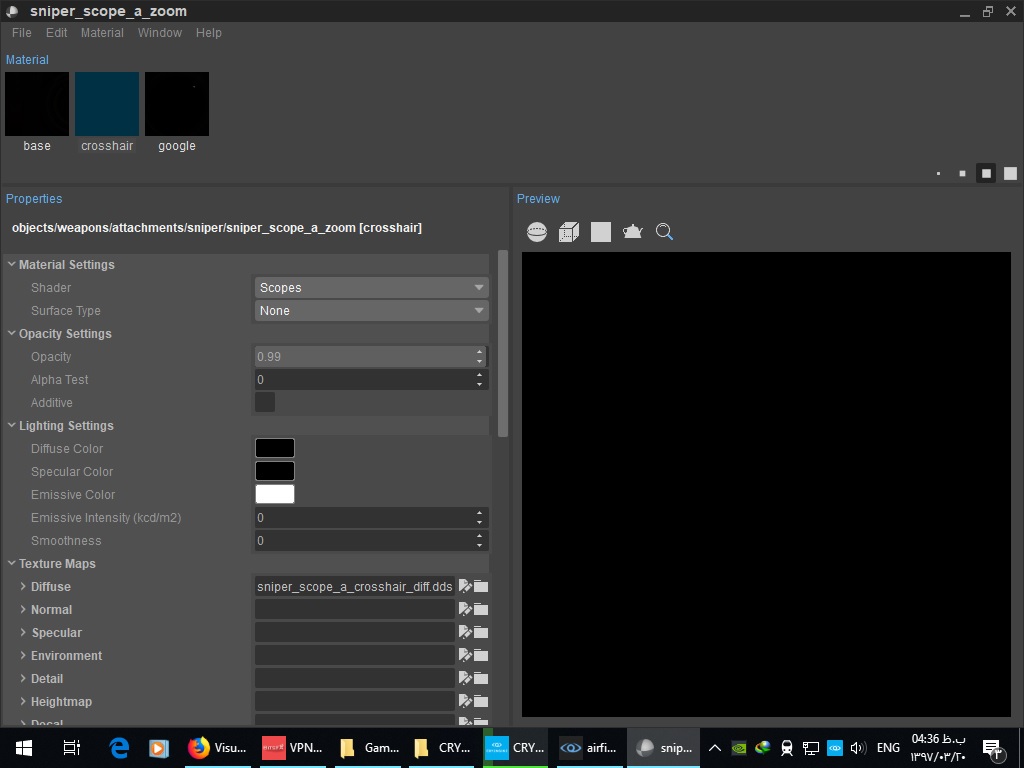Open the Help menu
This screenshot has width=1030, height=768.
click(209, 33)
